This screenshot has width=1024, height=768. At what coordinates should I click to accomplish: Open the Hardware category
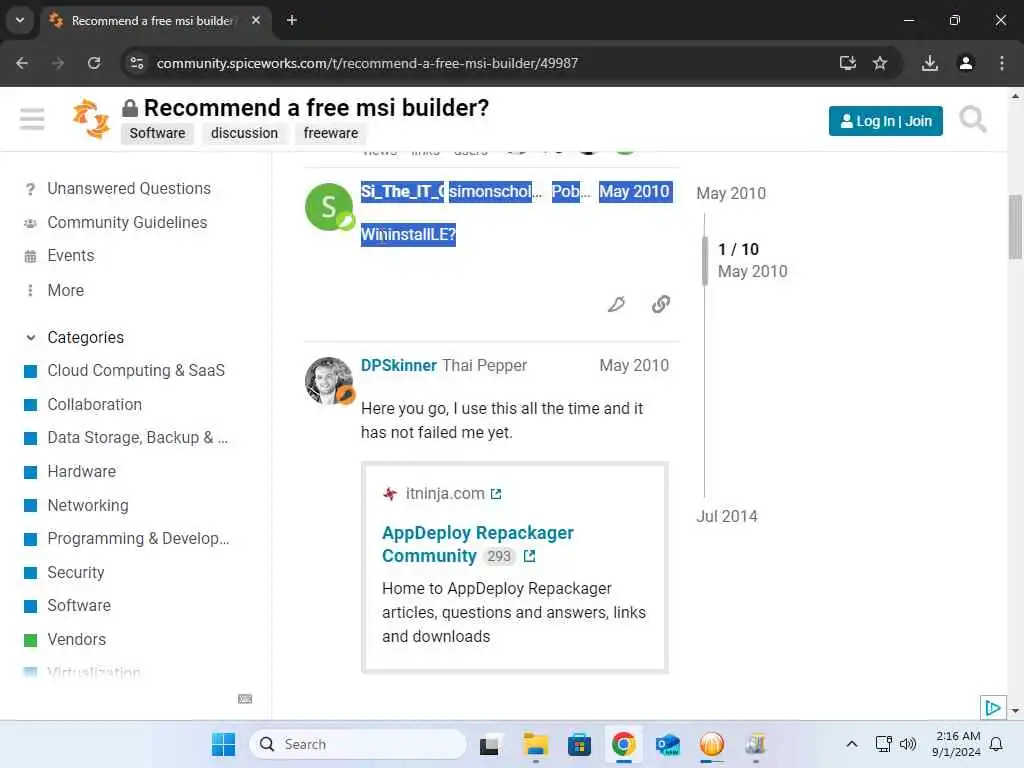[81, 472]
